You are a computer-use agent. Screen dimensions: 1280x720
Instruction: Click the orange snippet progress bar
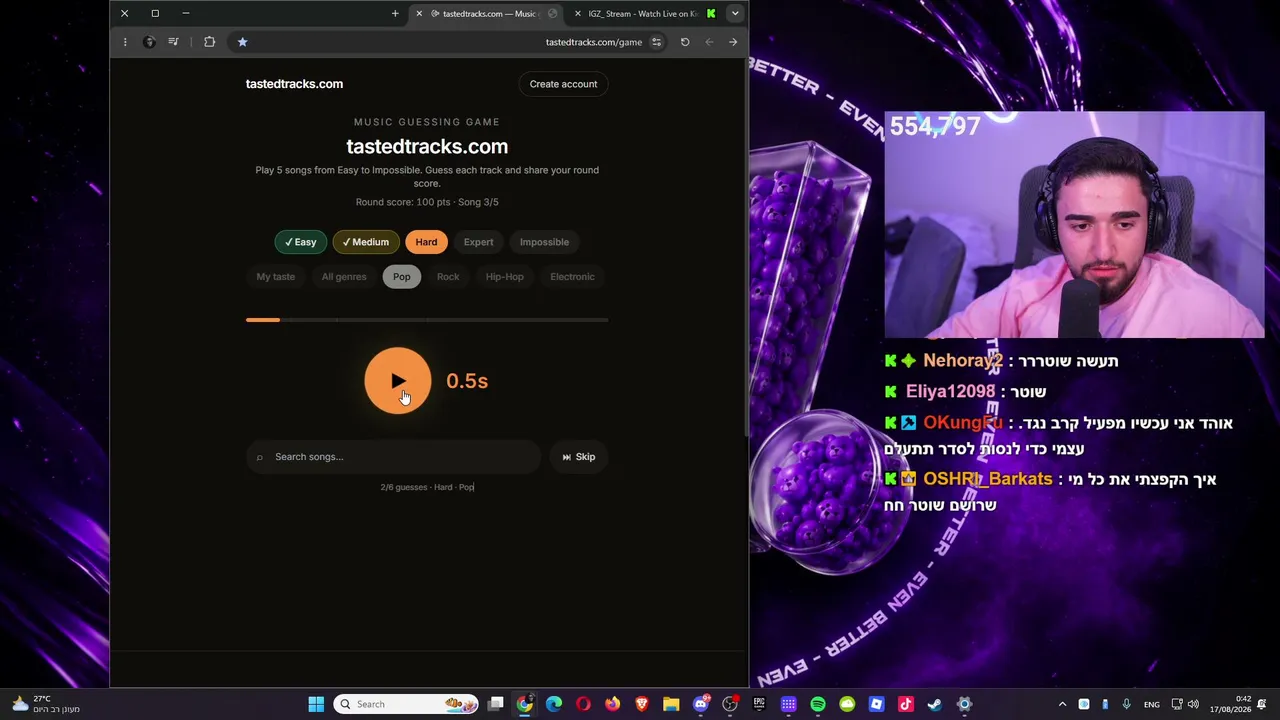263,320
